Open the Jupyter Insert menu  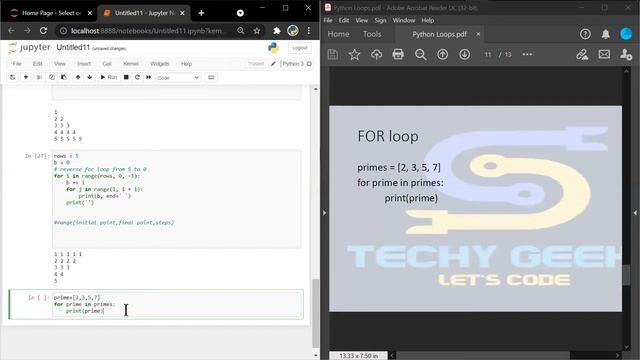[84, 64]
